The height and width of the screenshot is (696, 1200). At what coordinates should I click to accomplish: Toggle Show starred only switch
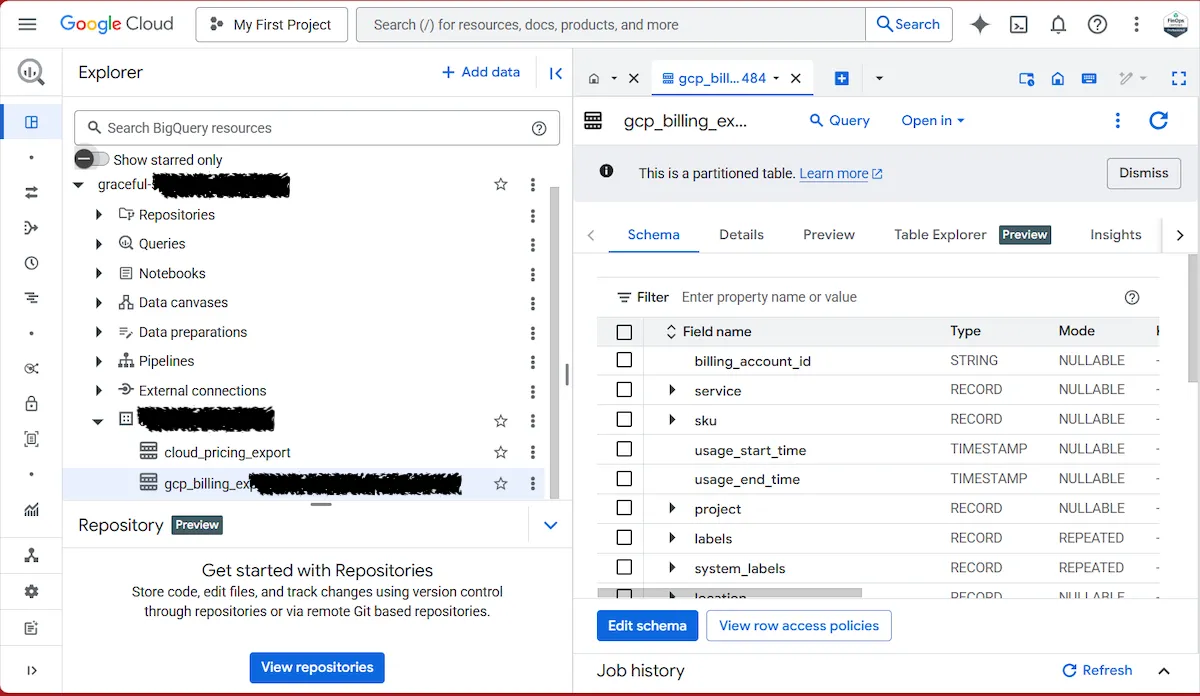pyautogui.click(x=92, y=159)
